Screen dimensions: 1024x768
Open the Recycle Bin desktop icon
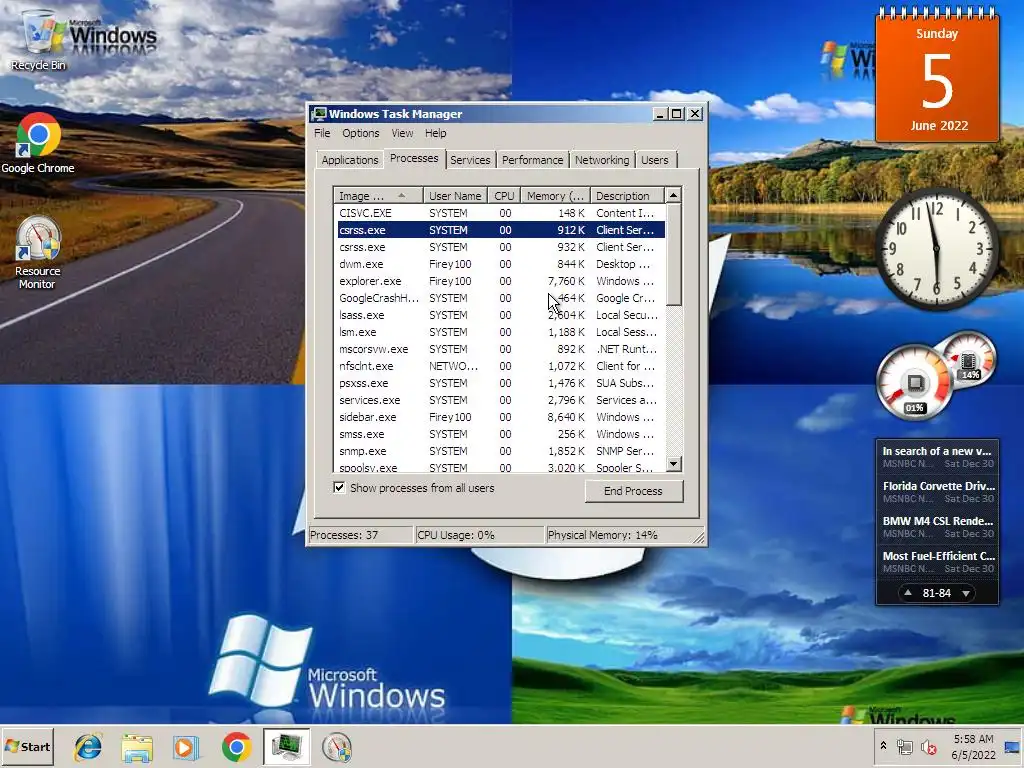tap(39, 39)
